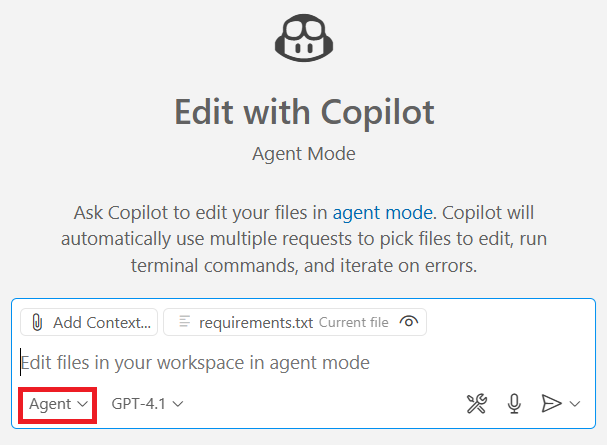Click the Add Context... button
Screen dimensions: 607x445
89,322
